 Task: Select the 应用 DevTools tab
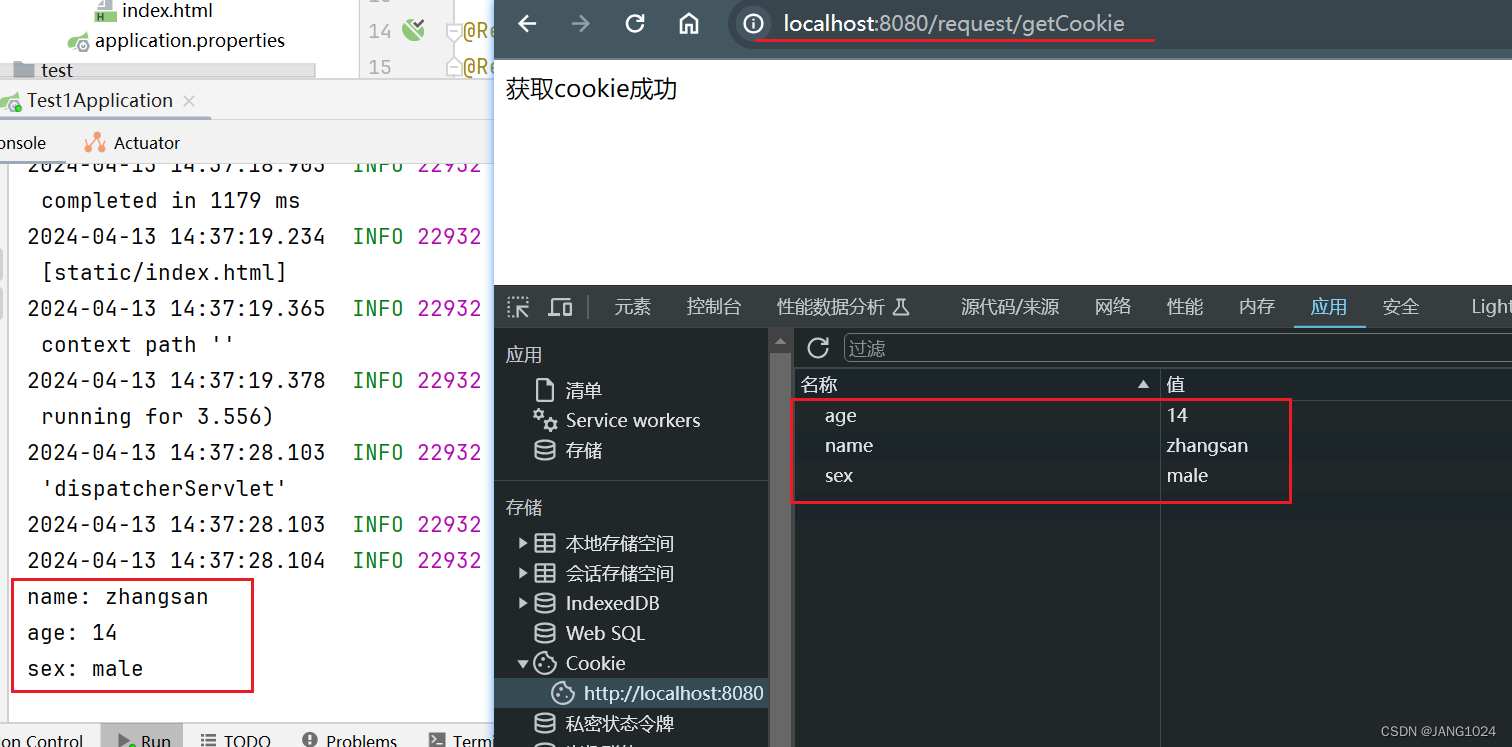pyautogui.click(x=1329, y=307)
